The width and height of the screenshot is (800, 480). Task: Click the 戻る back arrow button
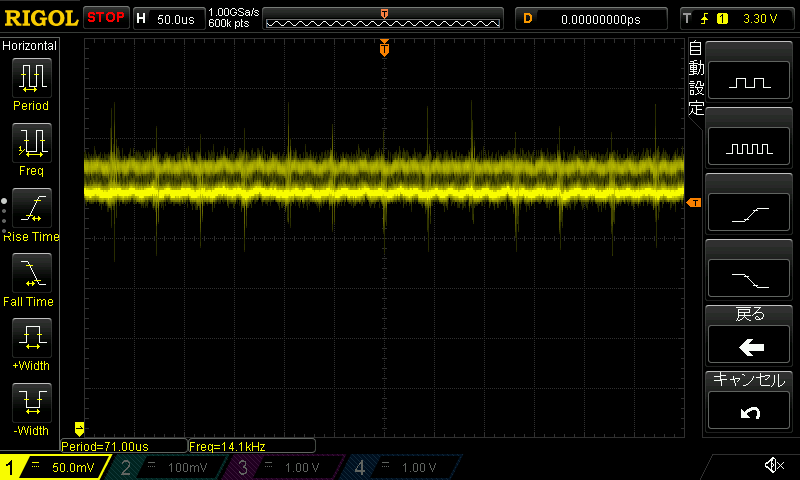click(749, 345)
